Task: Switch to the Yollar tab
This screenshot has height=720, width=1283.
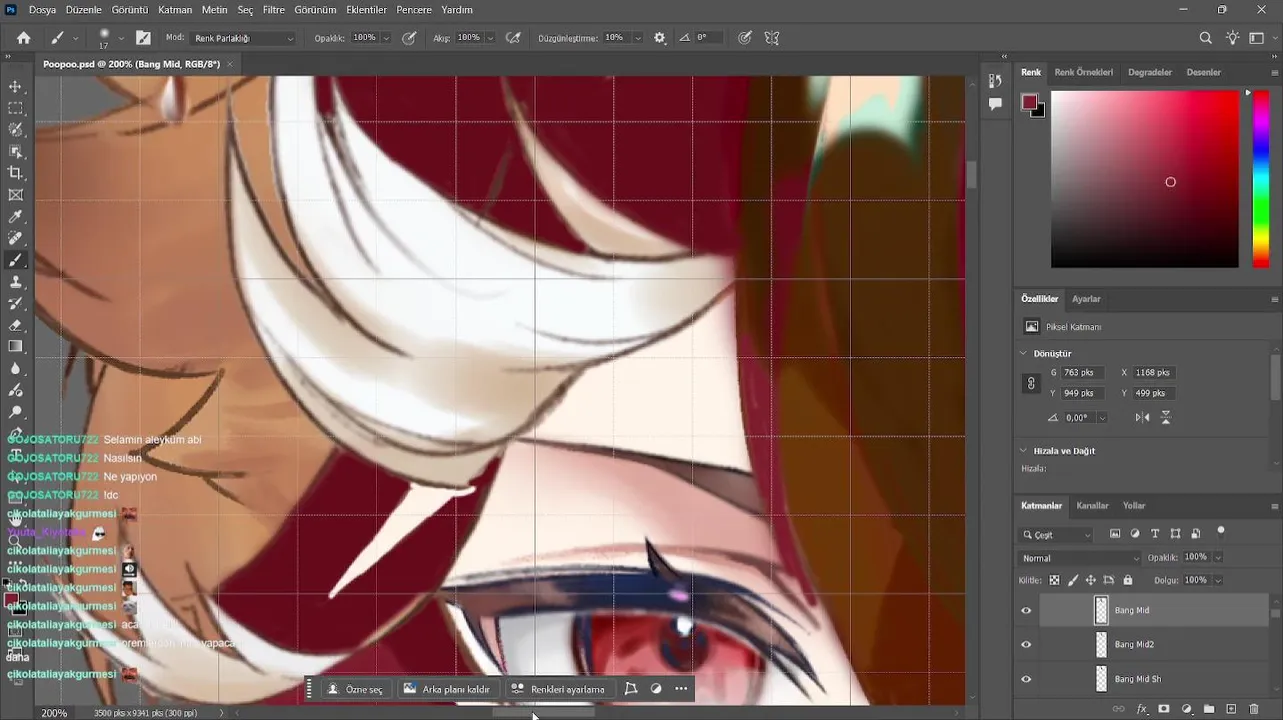Action: 1134,506
